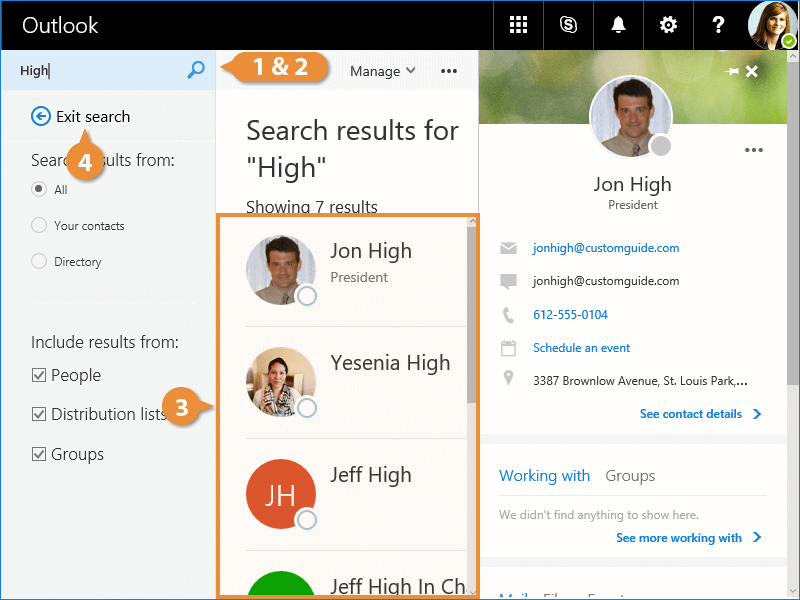Click the Exit search back arrow

pos(41,116)
